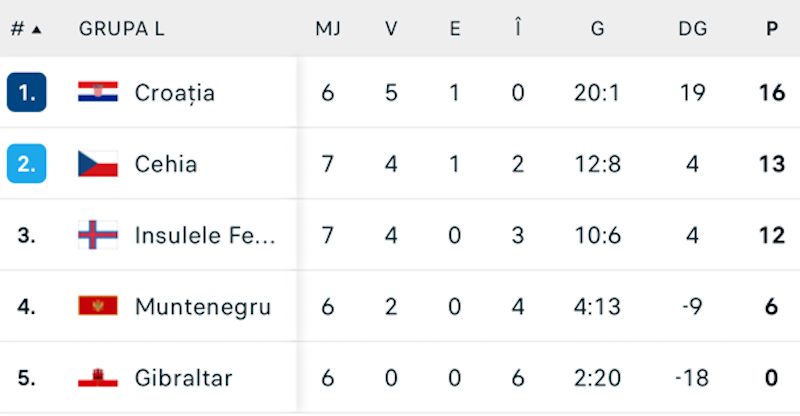The image size is (800, 416).
Task: Click the GRUPA L header label
Action: 121,29
